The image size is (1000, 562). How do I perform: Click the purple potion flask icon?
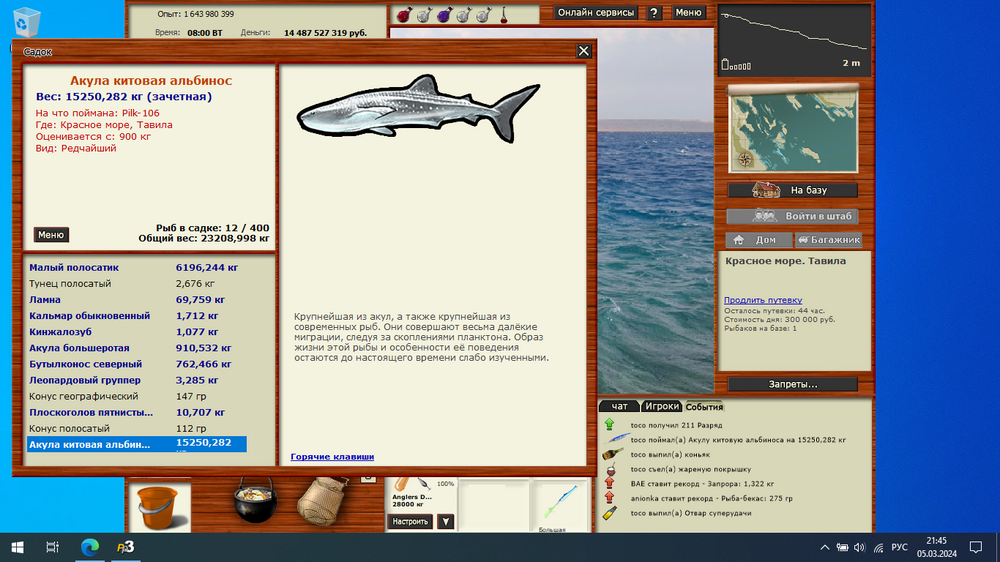click(445, 14)
